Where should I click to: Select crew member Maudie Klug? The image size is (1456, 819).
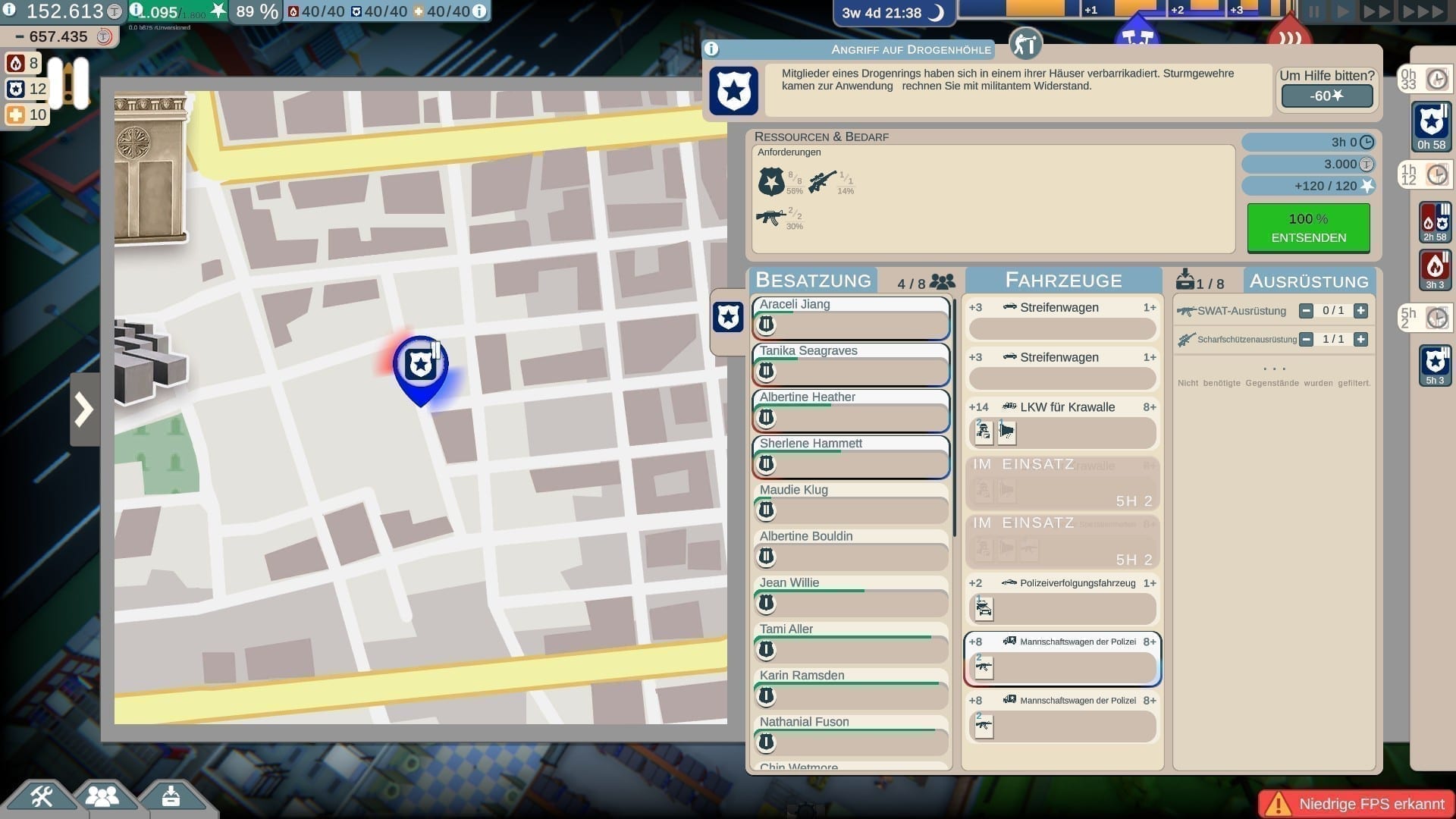[x=850, y=504]
